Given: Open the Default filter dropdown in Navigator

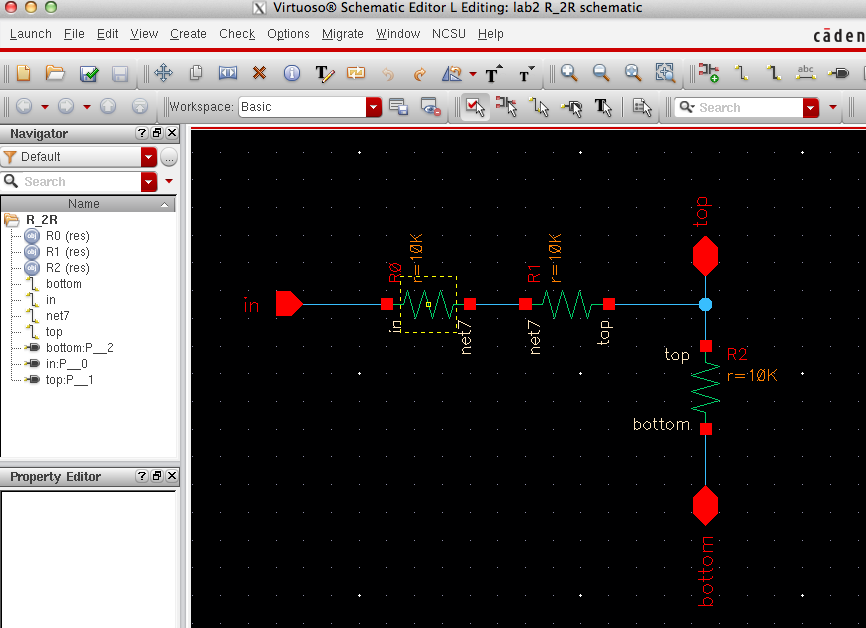Looking at the screenshot, I should [x=148, y=157].
